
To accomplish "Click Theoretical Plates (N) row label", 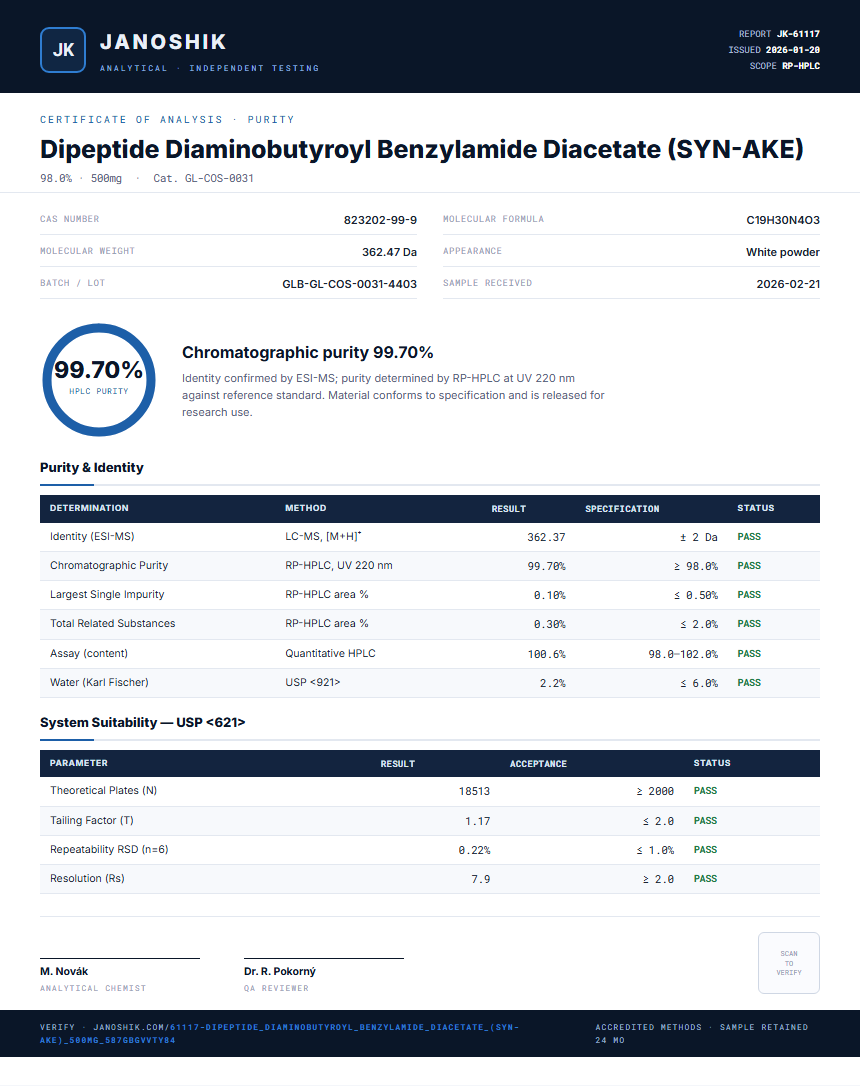I will pos(103,790).
